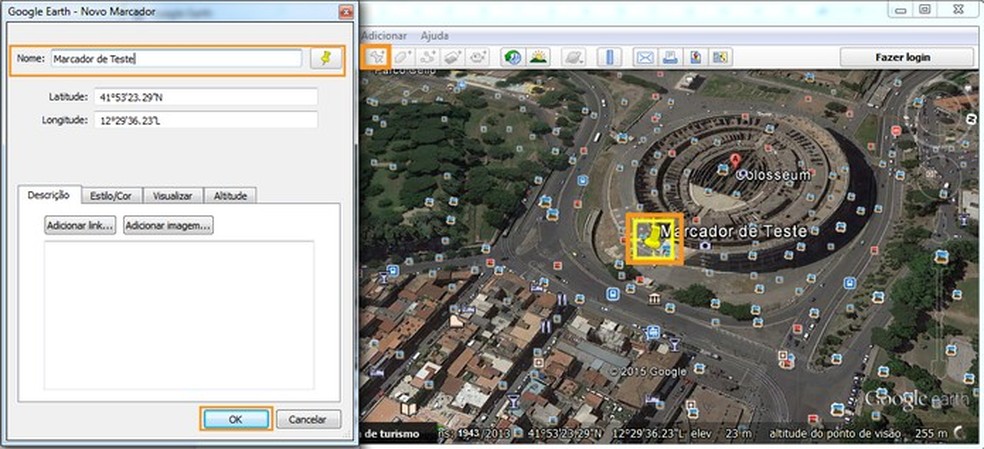Select the Add Placemark toolbar icon

[377, 57]
